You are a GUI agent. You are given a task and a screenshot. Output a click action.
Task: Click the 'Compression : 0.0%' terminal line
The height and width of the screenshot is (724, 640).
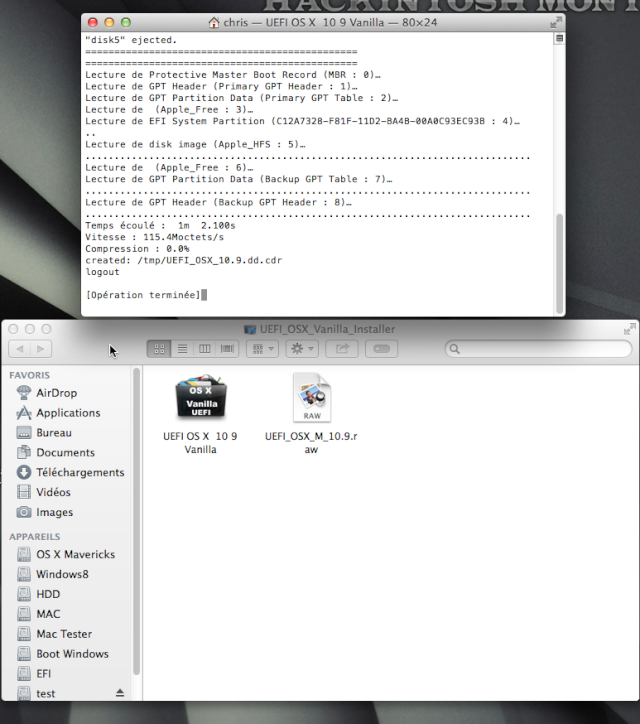(137, 248)
